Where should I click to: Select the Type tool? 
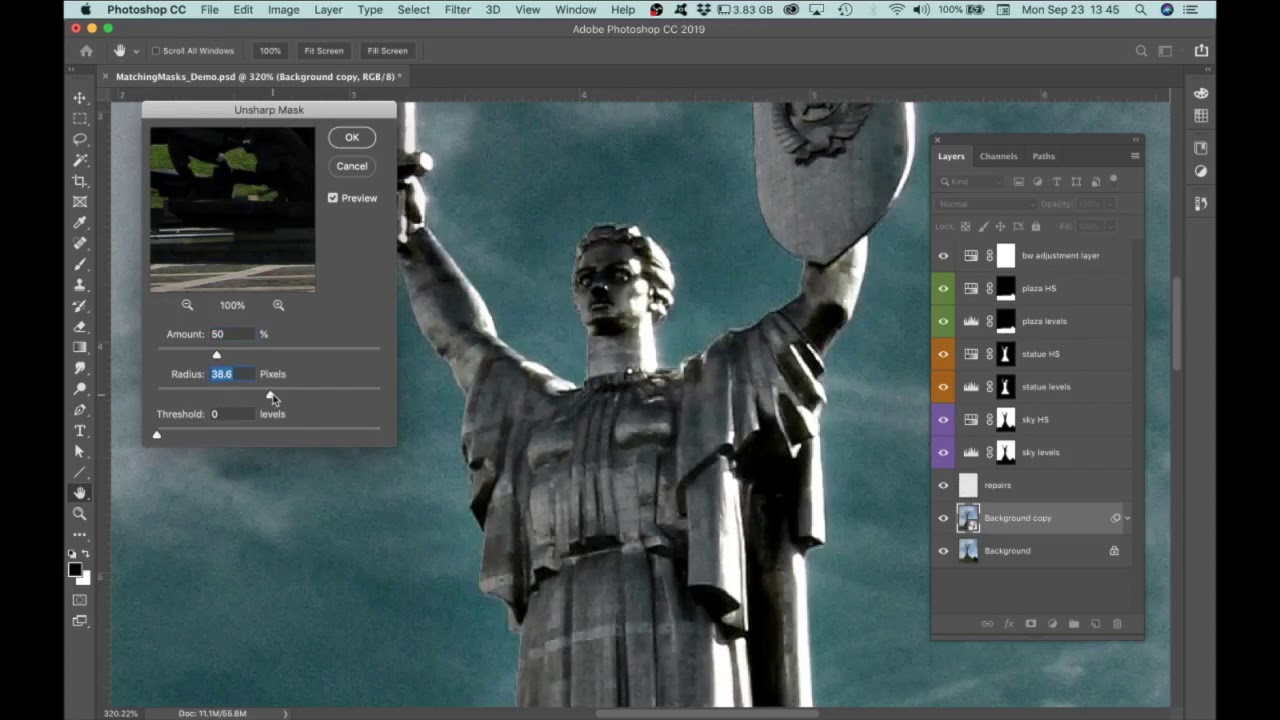(x=79, y=431)
